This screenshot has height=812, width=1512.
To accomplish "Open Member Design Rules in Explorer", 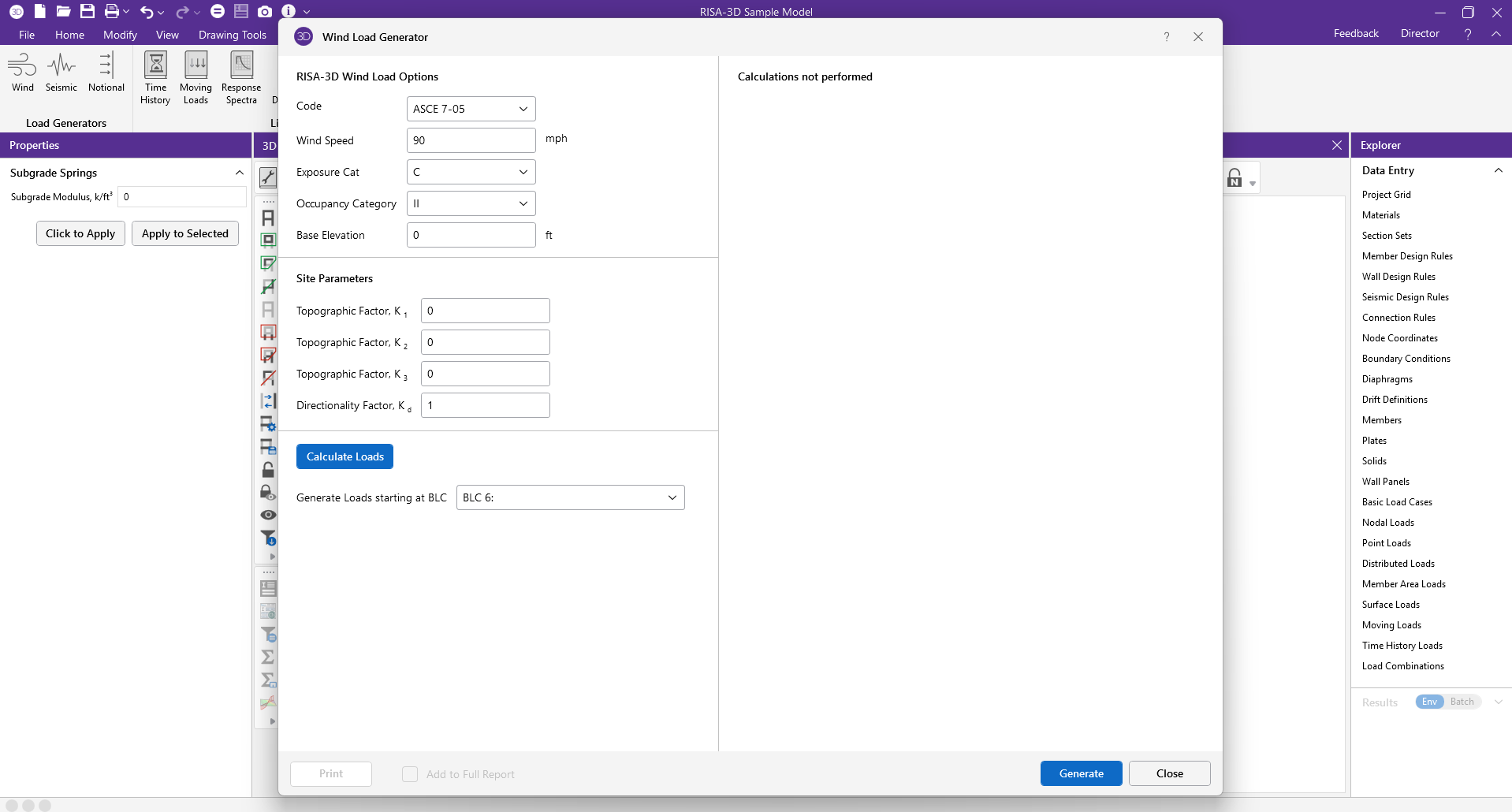I will click(1407, 256).
